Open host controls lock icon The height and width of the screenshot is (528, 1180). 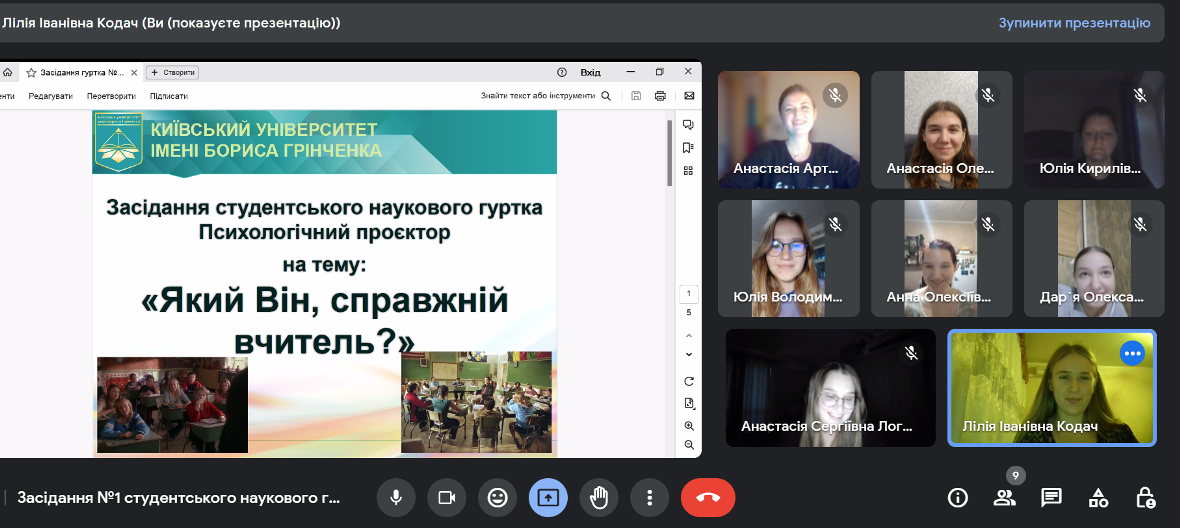pyautogui.click(x=1145, y=497)
